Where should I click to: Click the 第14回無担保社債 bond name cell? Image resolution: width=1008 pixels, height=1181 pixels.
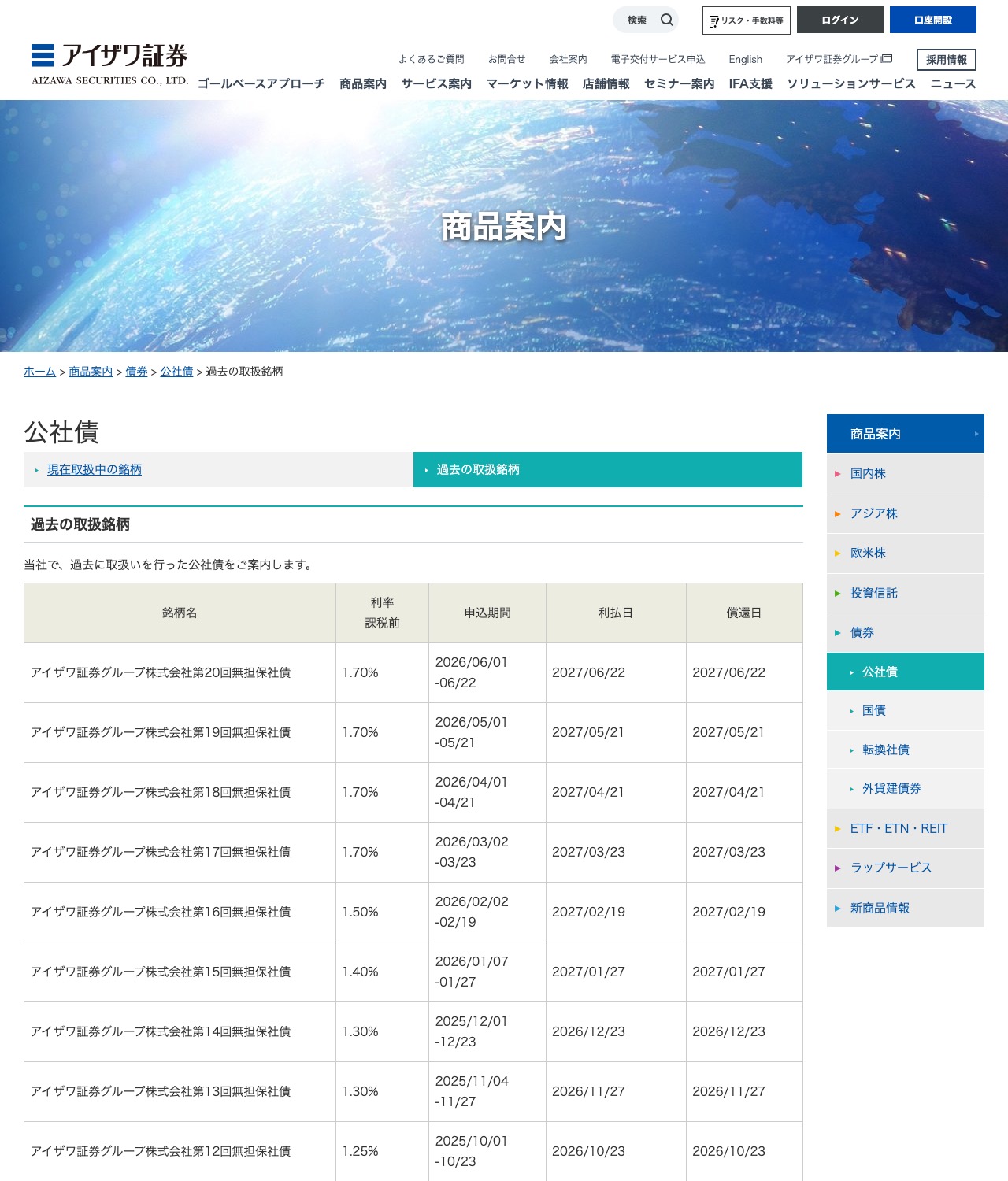pos(180,1031)
